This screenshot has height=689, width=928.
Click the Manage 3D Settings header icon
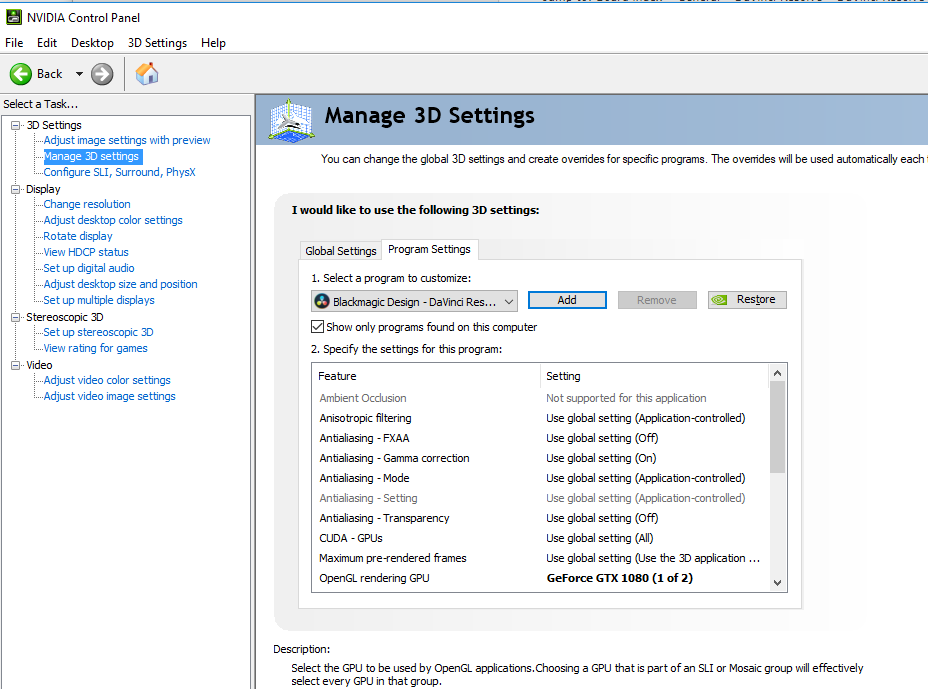(x=291, y=120)
